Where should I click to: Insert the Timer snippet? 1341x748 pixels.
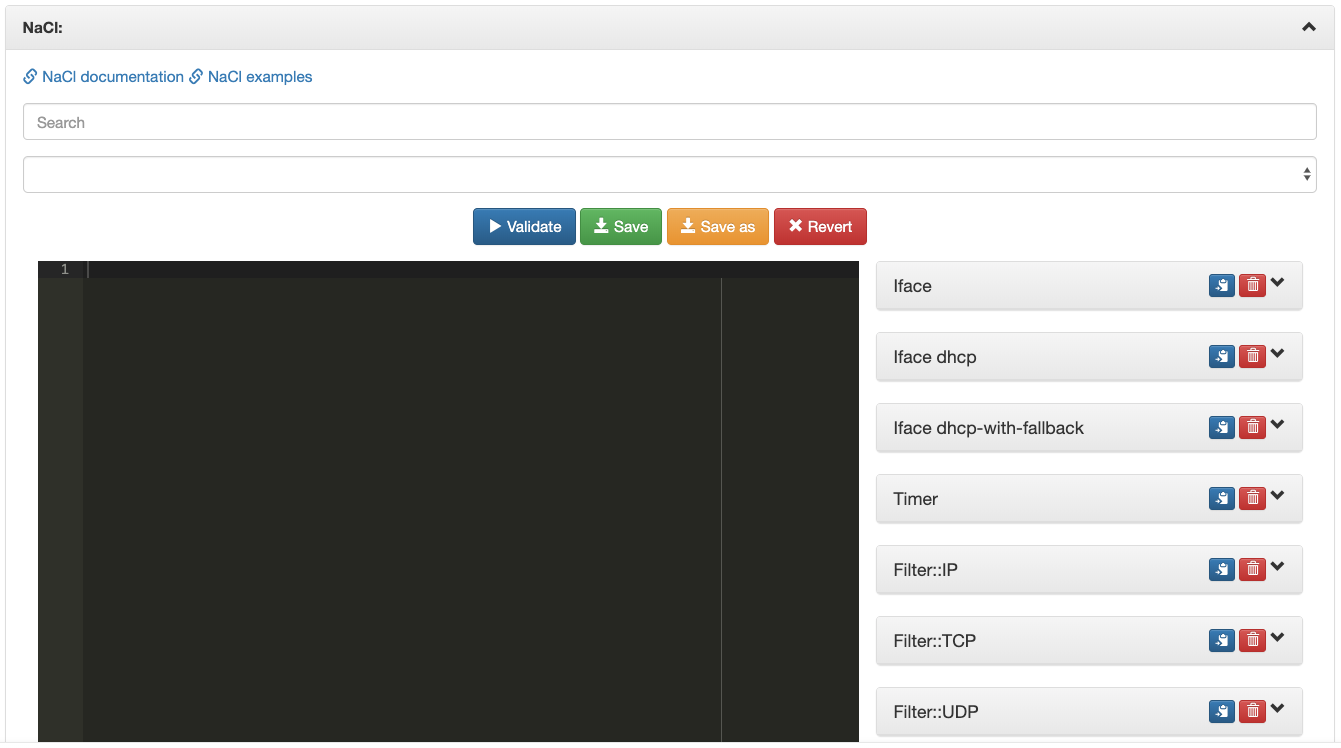pyautogui.click(x=1222, y=498)
